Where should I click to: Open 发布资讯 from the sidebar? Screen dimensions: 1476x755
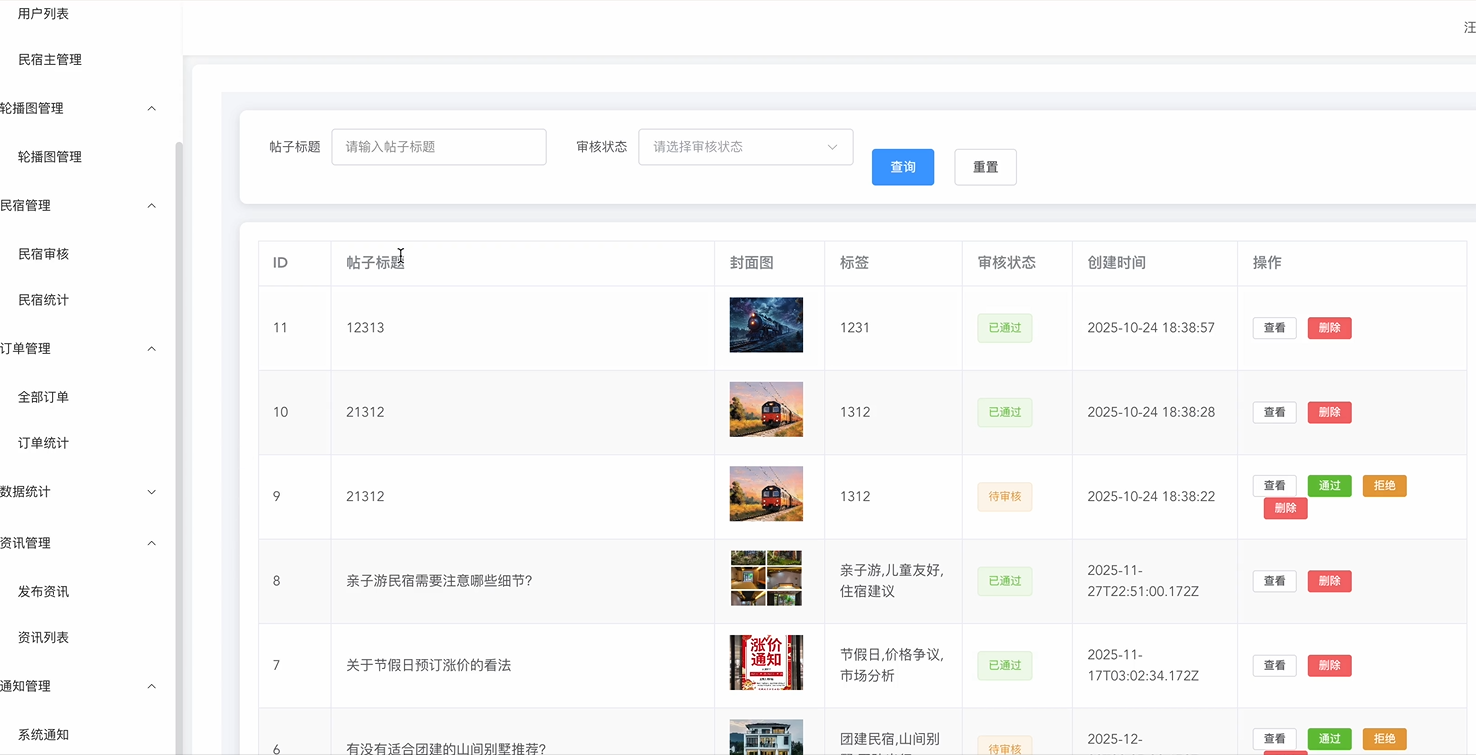tap(41, 591)
